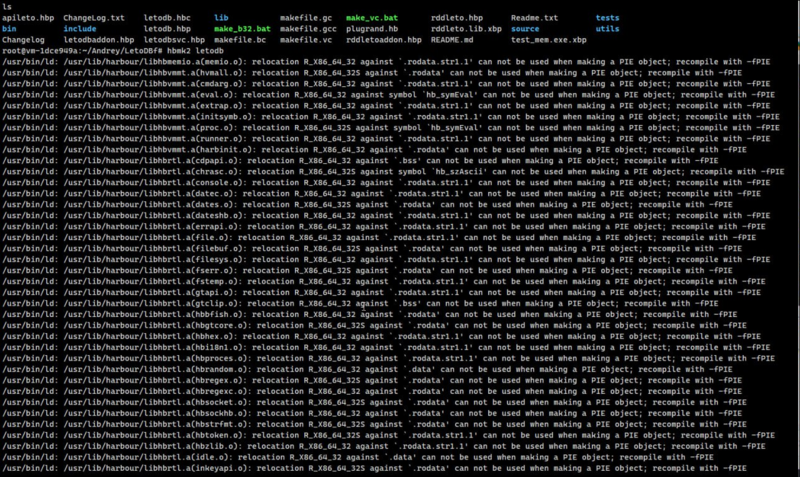Click the libhbrtl.a(console.o) error line

click(386, 183)
